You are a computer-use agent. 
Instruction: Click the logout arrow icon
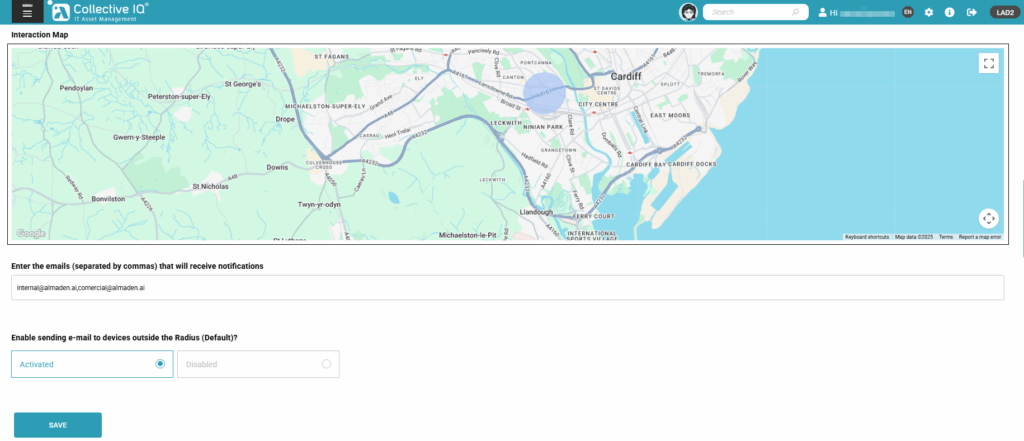(x=970, y=12)
